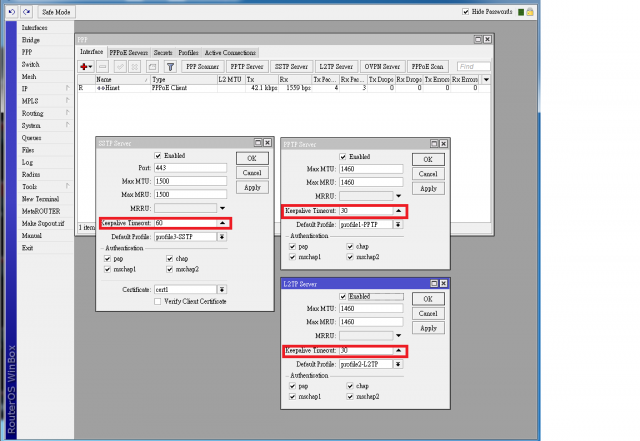
Task: Open the column chooser dropdown in PPP table
Action: coord(486,80)
